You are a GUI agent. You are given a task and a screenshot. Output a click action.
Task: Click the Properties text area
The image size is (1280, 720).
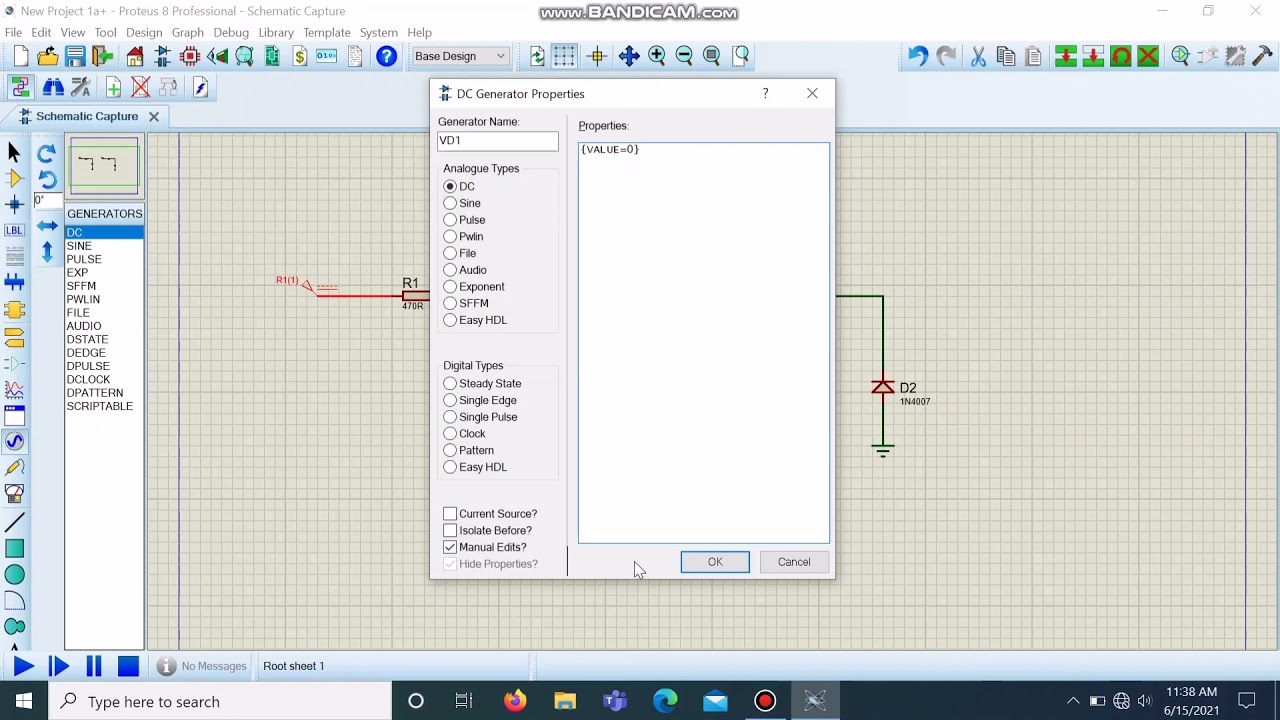point(704,343)
